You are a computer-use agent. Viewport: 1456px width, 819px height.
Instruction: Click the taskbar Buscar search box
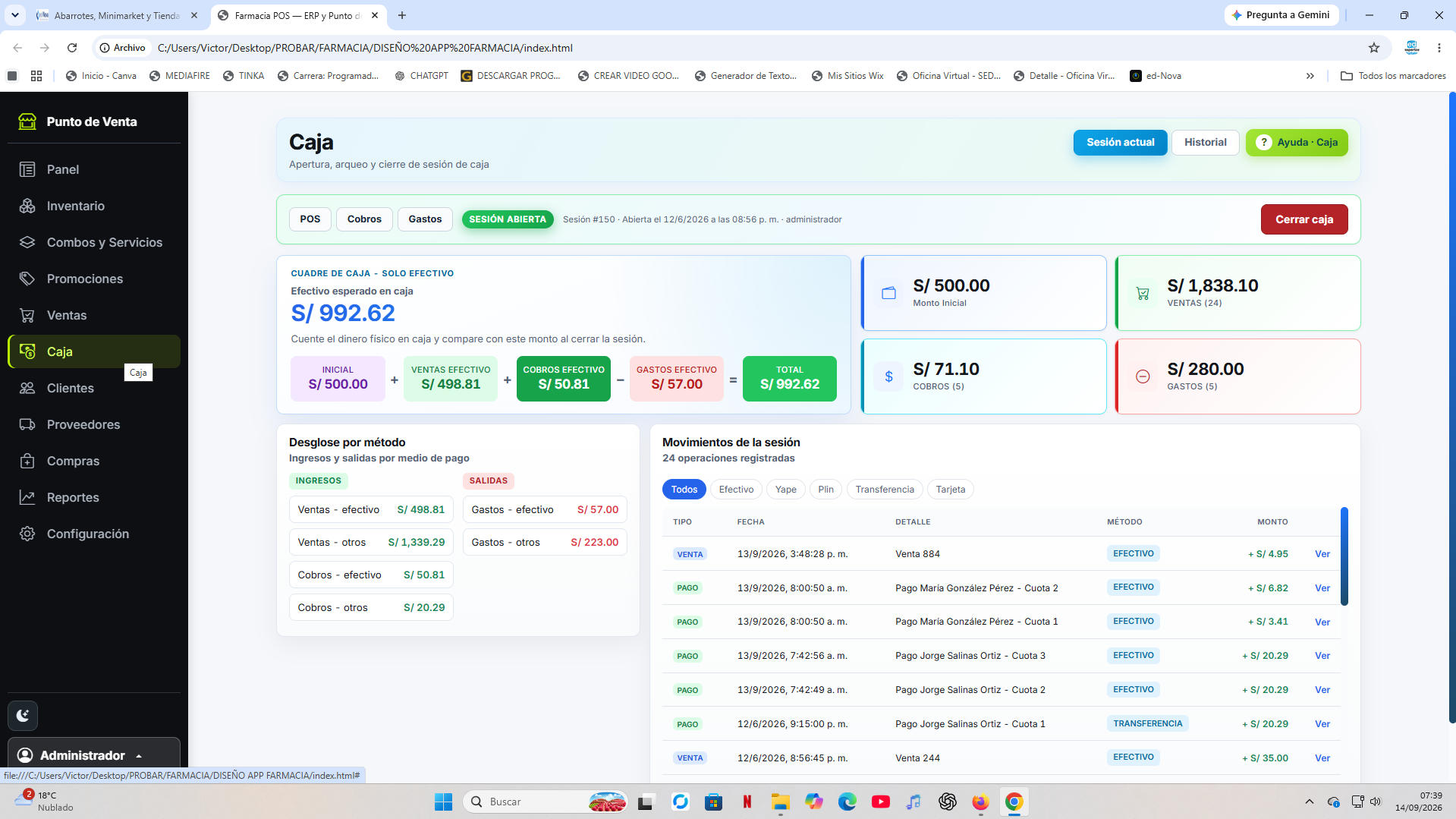(546, 802)
